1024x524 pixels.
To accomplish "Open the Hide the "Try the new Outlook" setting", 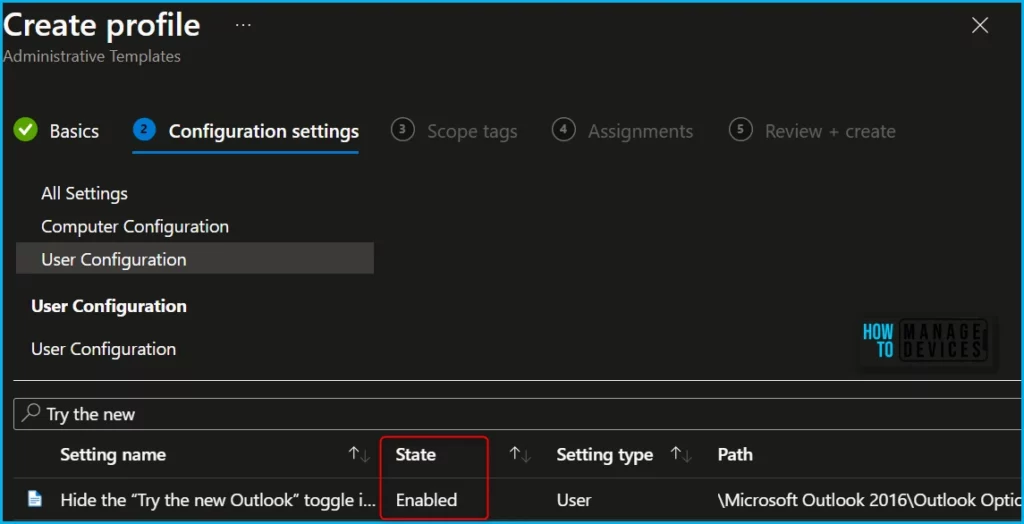I will (218, 500).
